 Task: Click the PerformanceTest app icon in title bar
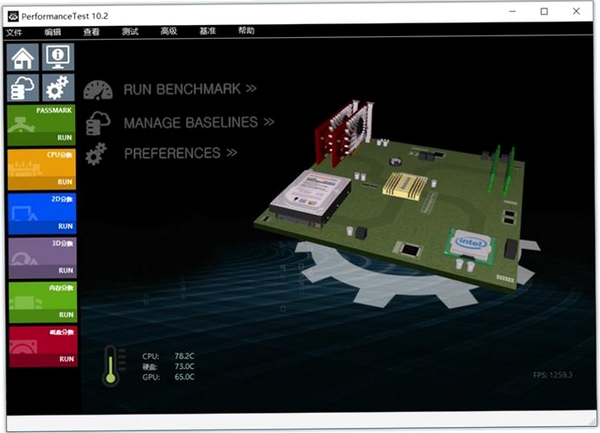(x=13, y=16)
